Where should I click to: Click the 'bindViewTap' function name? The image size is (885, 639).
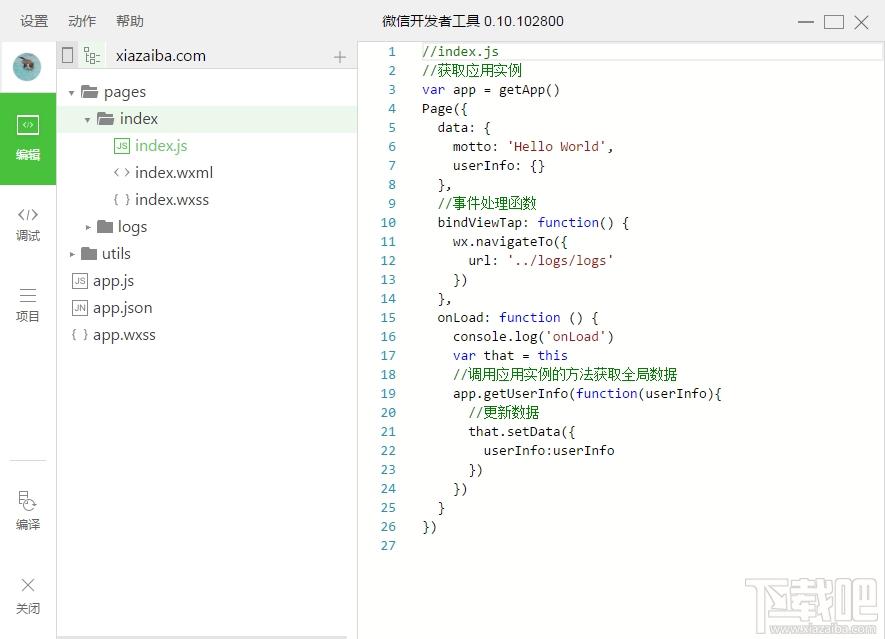(x=479, y=222)
